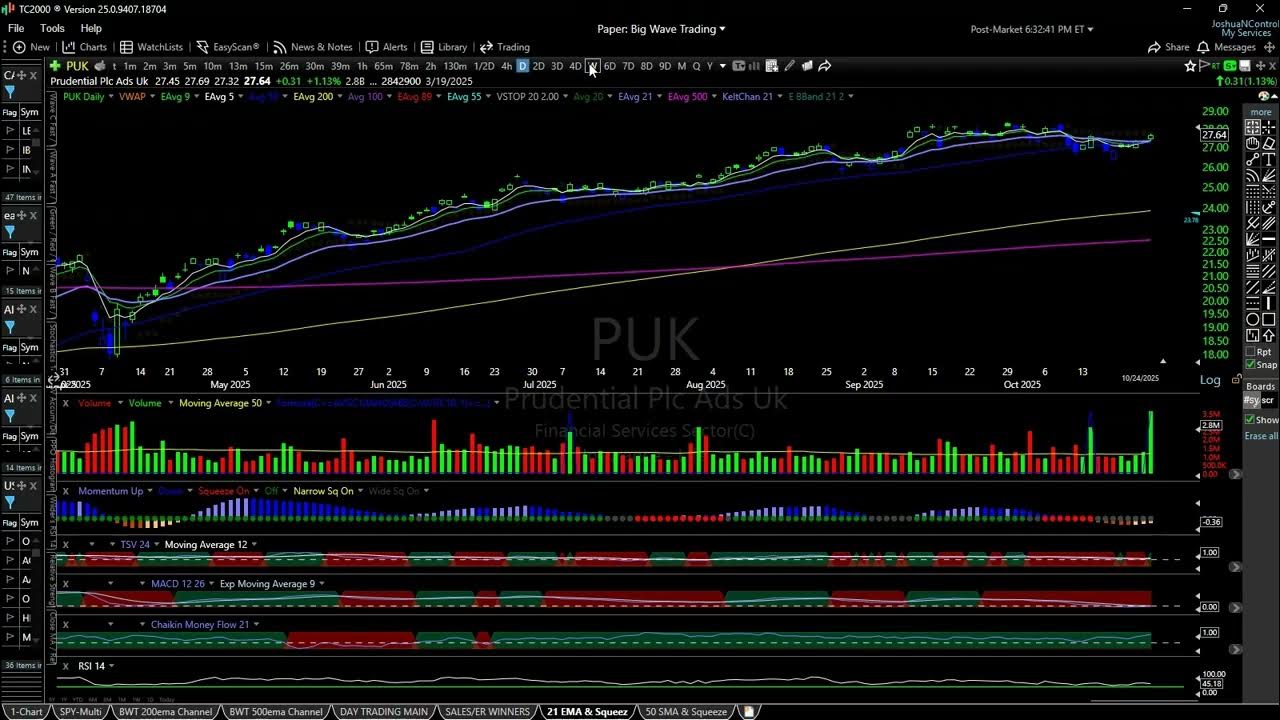The image size is (1280, 720).
Task: Enable the Rpt checkbox
Action: click(1251, 352)
